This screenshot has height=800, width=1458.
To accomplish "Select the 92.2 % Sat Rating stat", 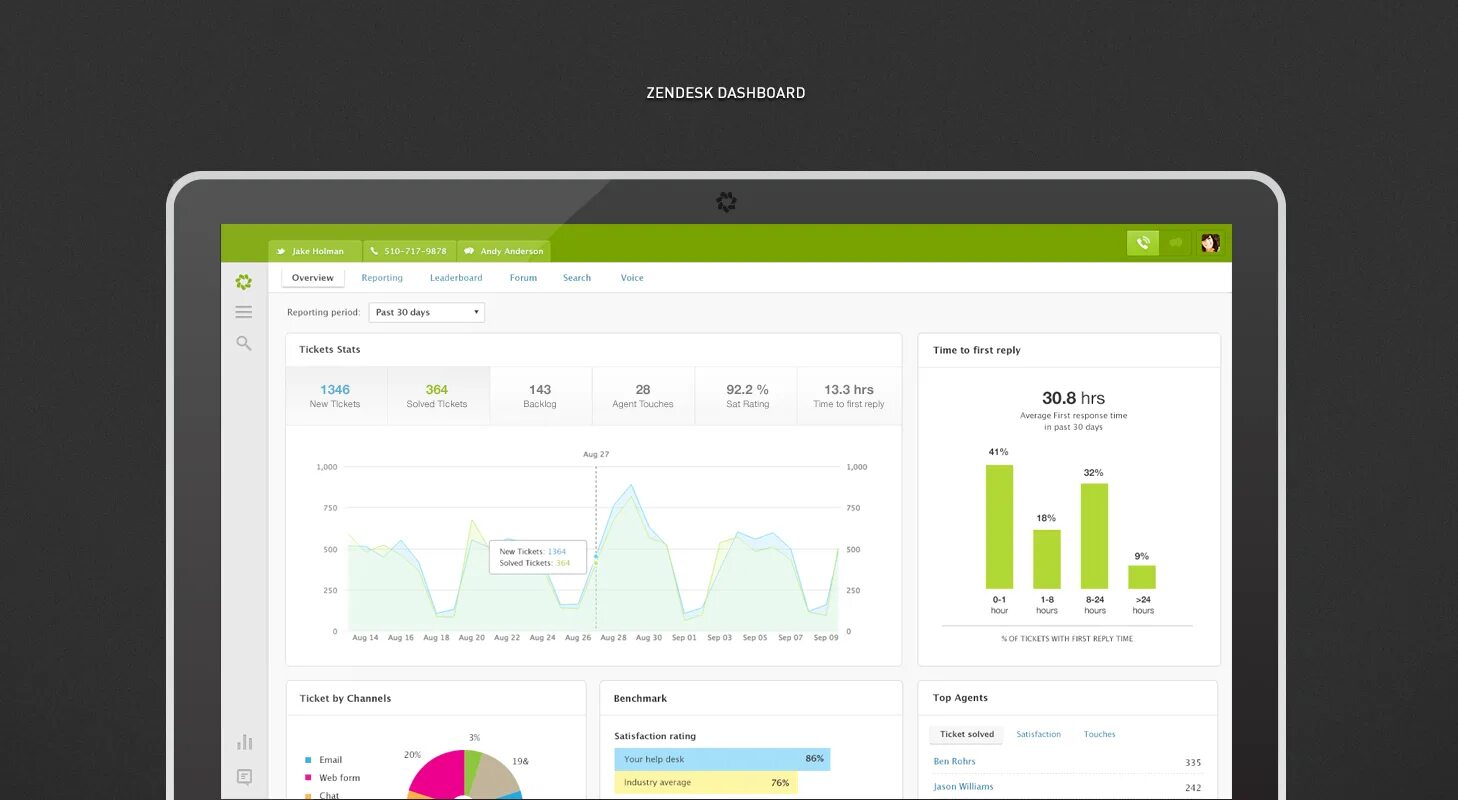I will pyautogui.click(x=748, y=396).
